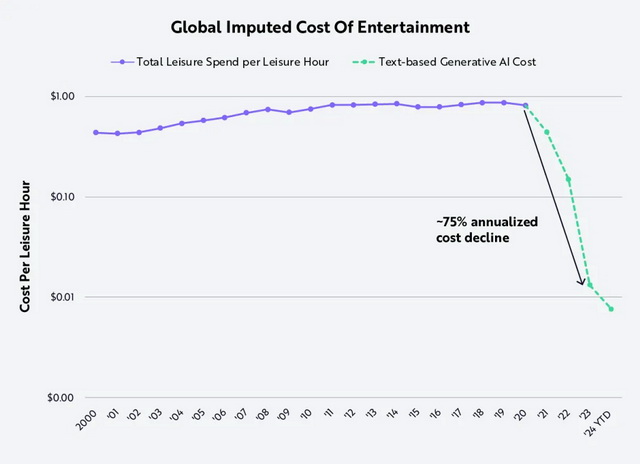The width and height of the screenshot is (640, 464).
Task: Select the purple data point at 2008
Action: pyautogui.click(x=268, y=109)
